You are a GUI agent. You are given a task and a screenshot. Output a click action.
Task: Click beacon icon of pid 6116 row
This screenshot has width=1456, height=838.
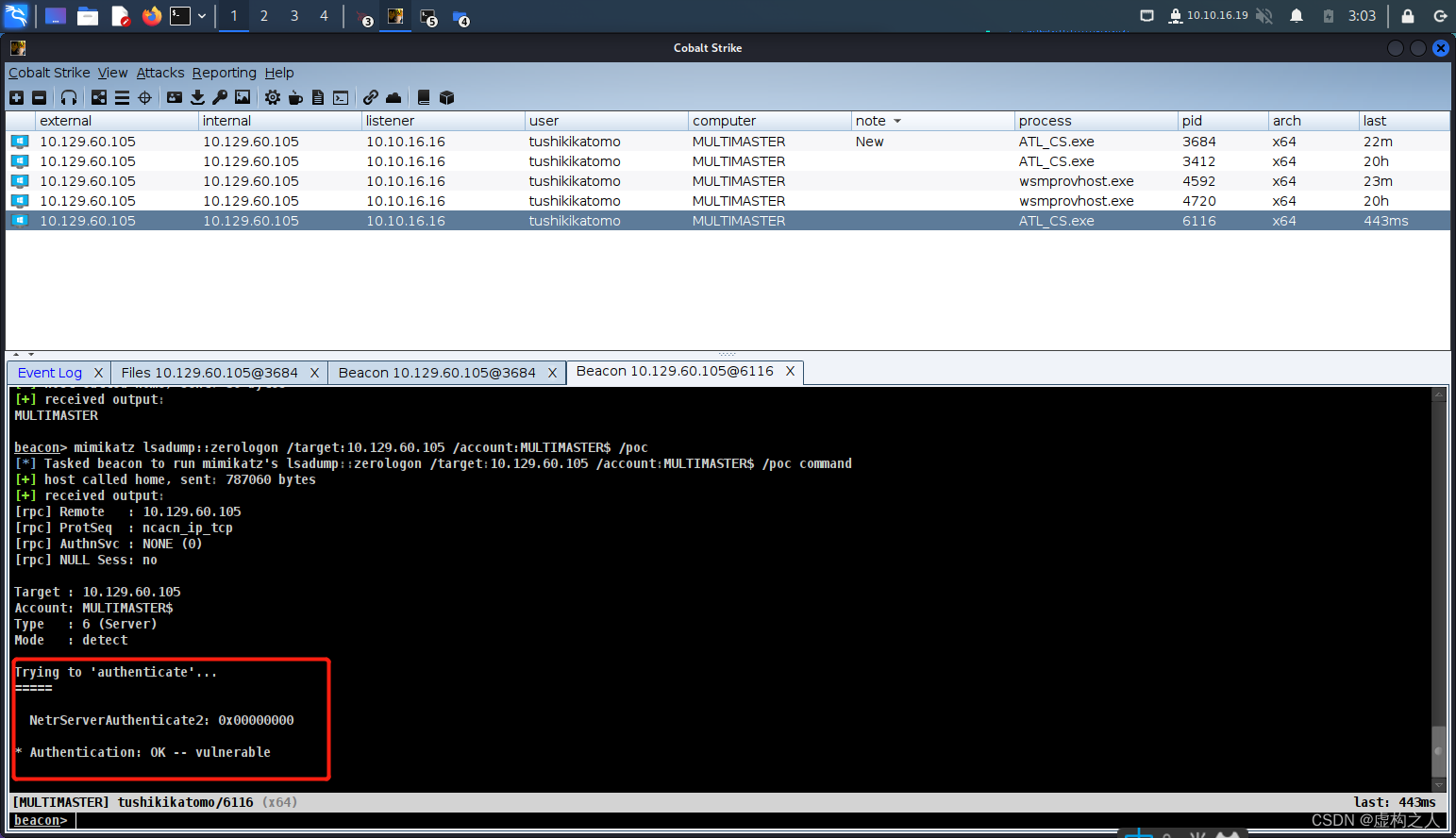(x=20, y=221)
